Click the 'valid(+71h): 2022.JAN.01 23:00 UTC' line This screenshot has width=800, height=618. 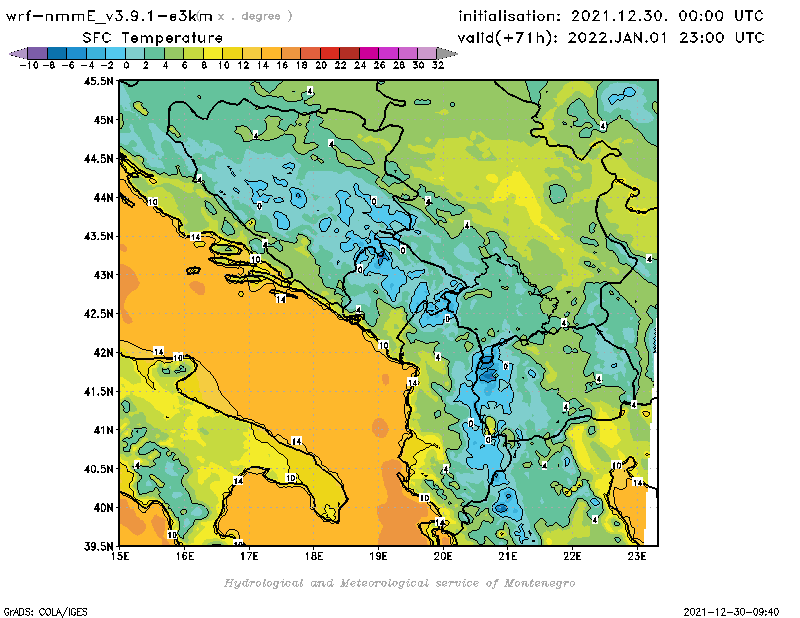(x=611, y=38)
